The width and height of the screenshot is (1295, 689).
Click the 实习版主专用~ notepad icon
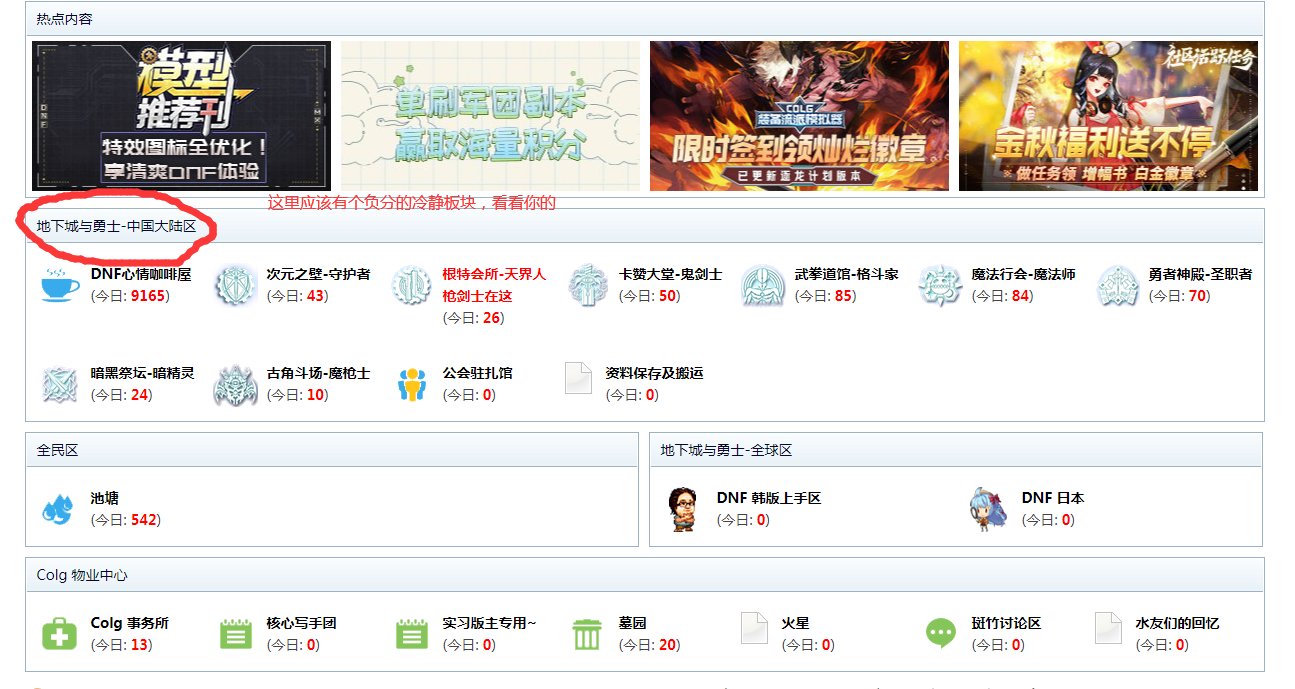tap(412, 634)
